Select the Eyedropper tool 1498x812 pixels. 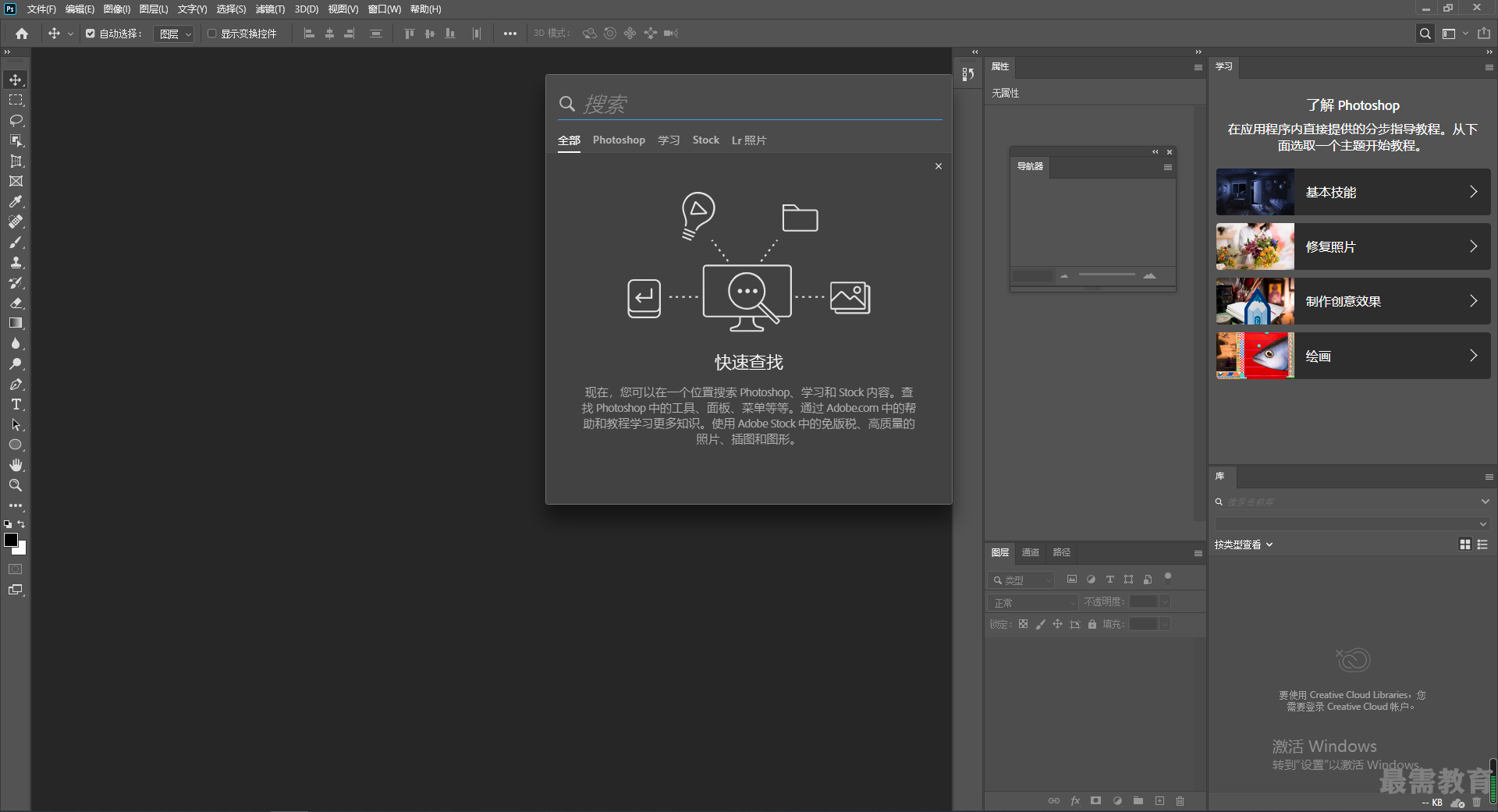[16, 201]
